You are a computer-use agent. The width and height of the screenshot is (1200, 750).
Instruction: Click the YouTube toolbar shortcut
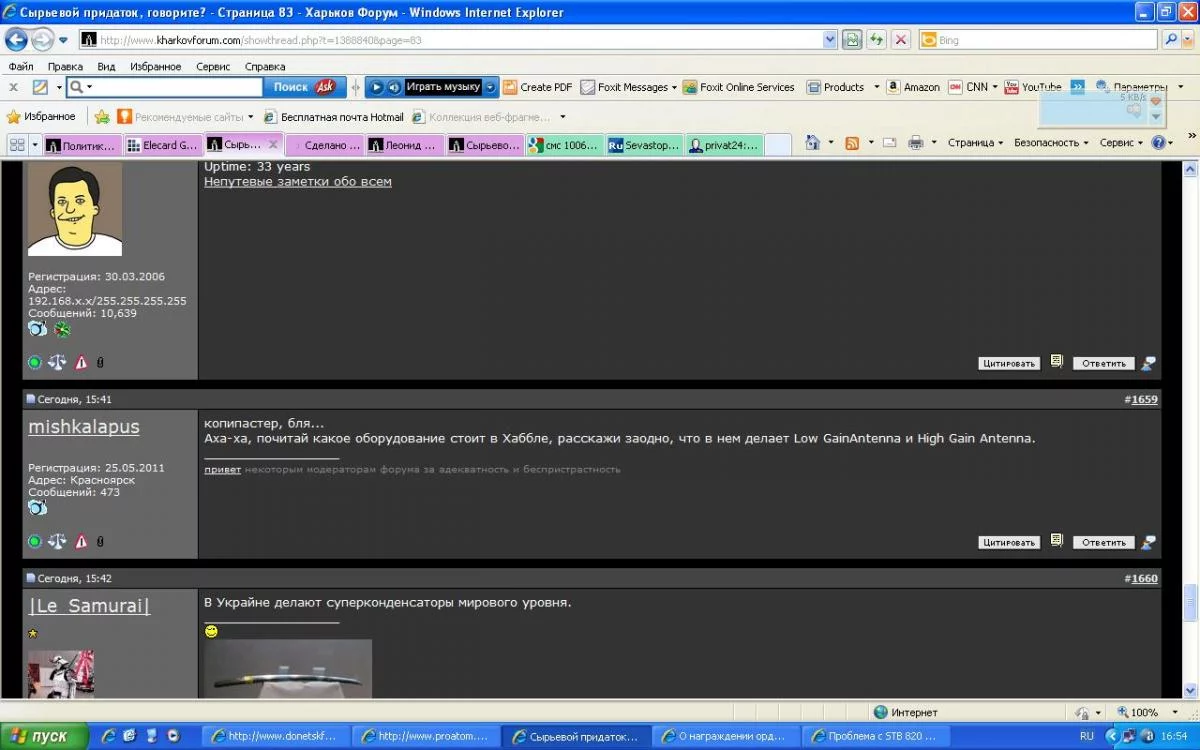[x=1033, y=87]
